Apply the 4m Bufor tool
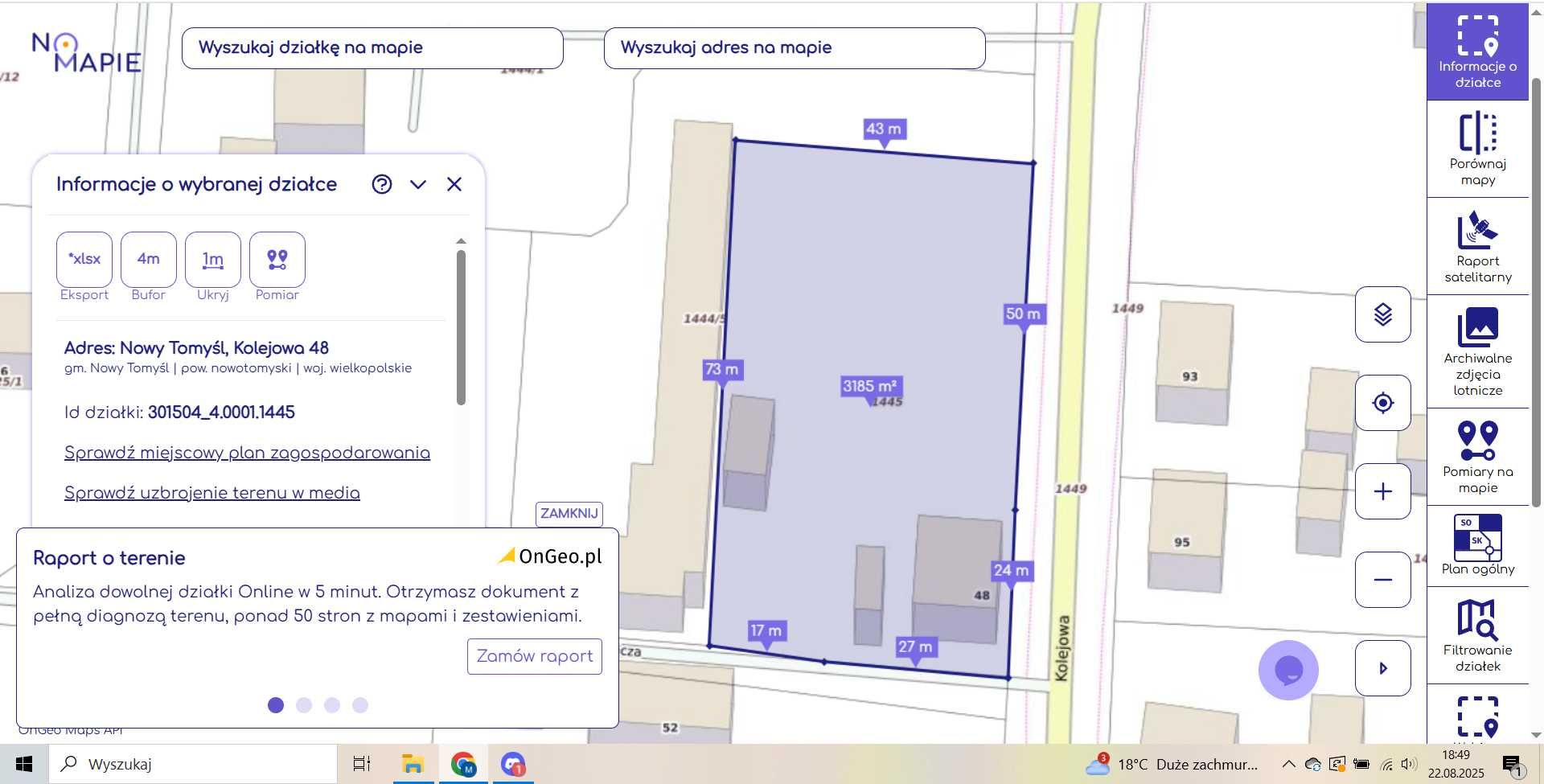 pos(149,259)
